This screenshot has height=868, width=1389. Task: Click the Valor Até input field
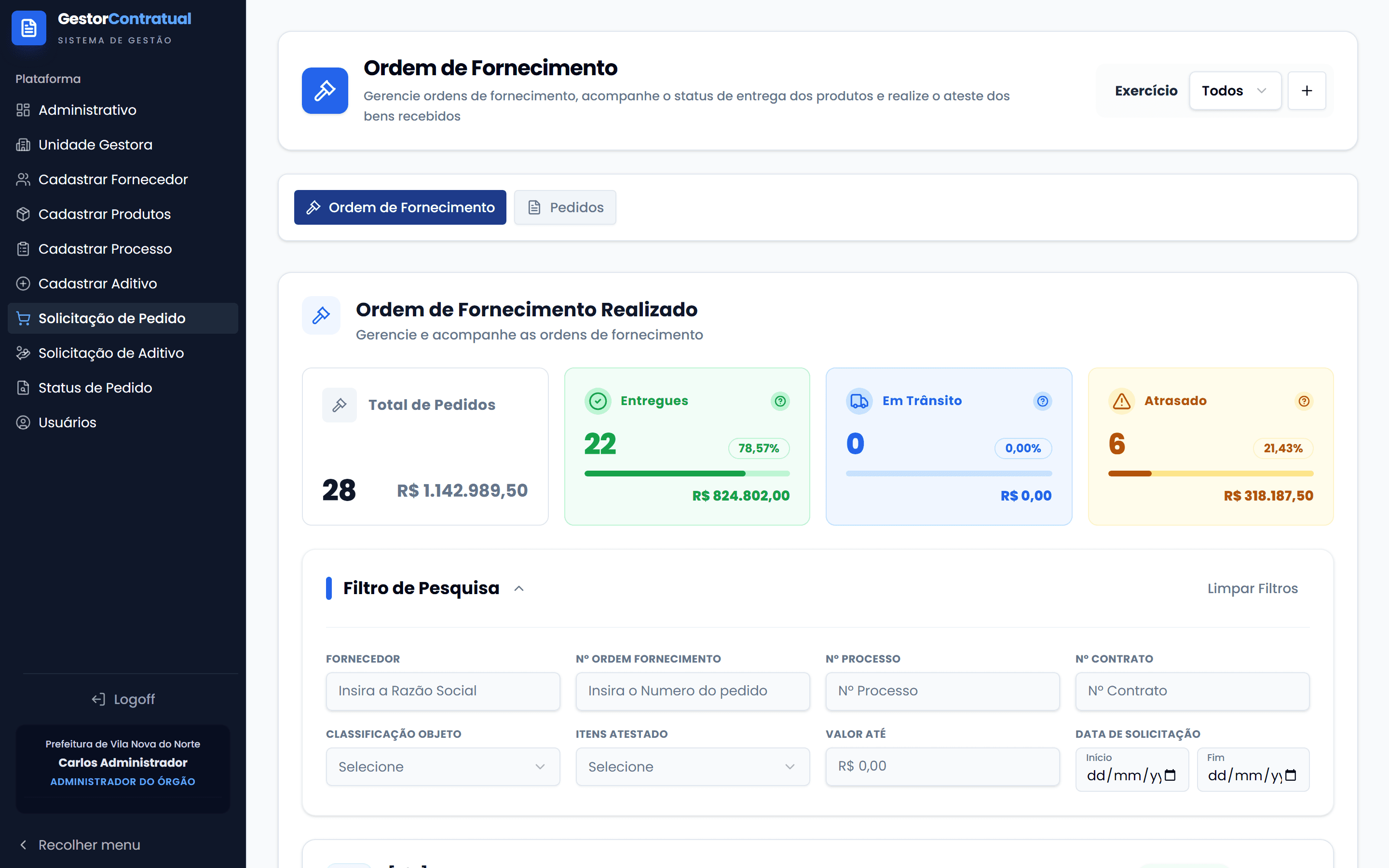(x=942, y=766)
